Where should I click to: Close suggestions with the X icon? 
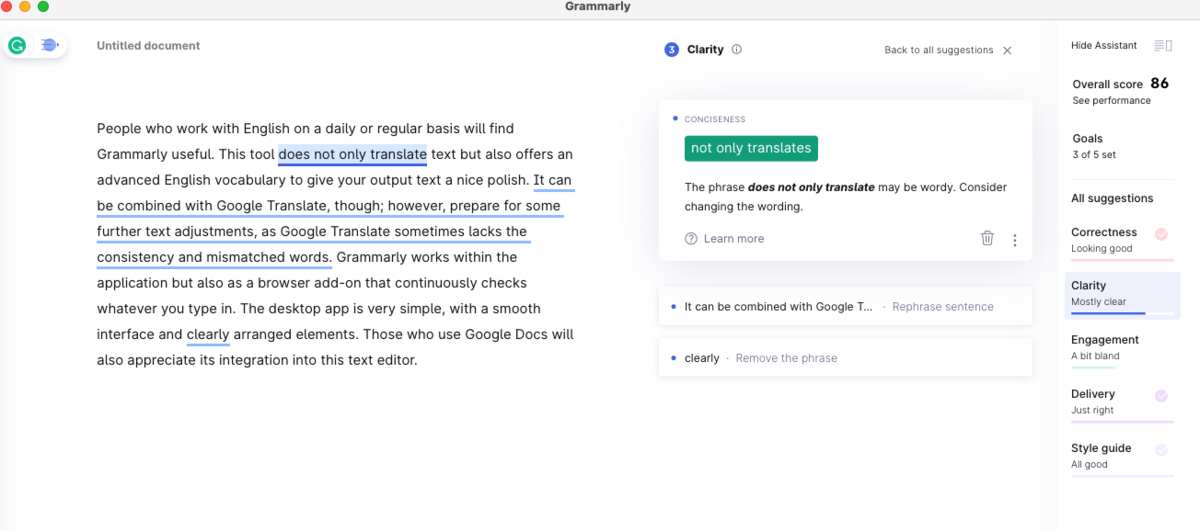[x=1007, y=50]
